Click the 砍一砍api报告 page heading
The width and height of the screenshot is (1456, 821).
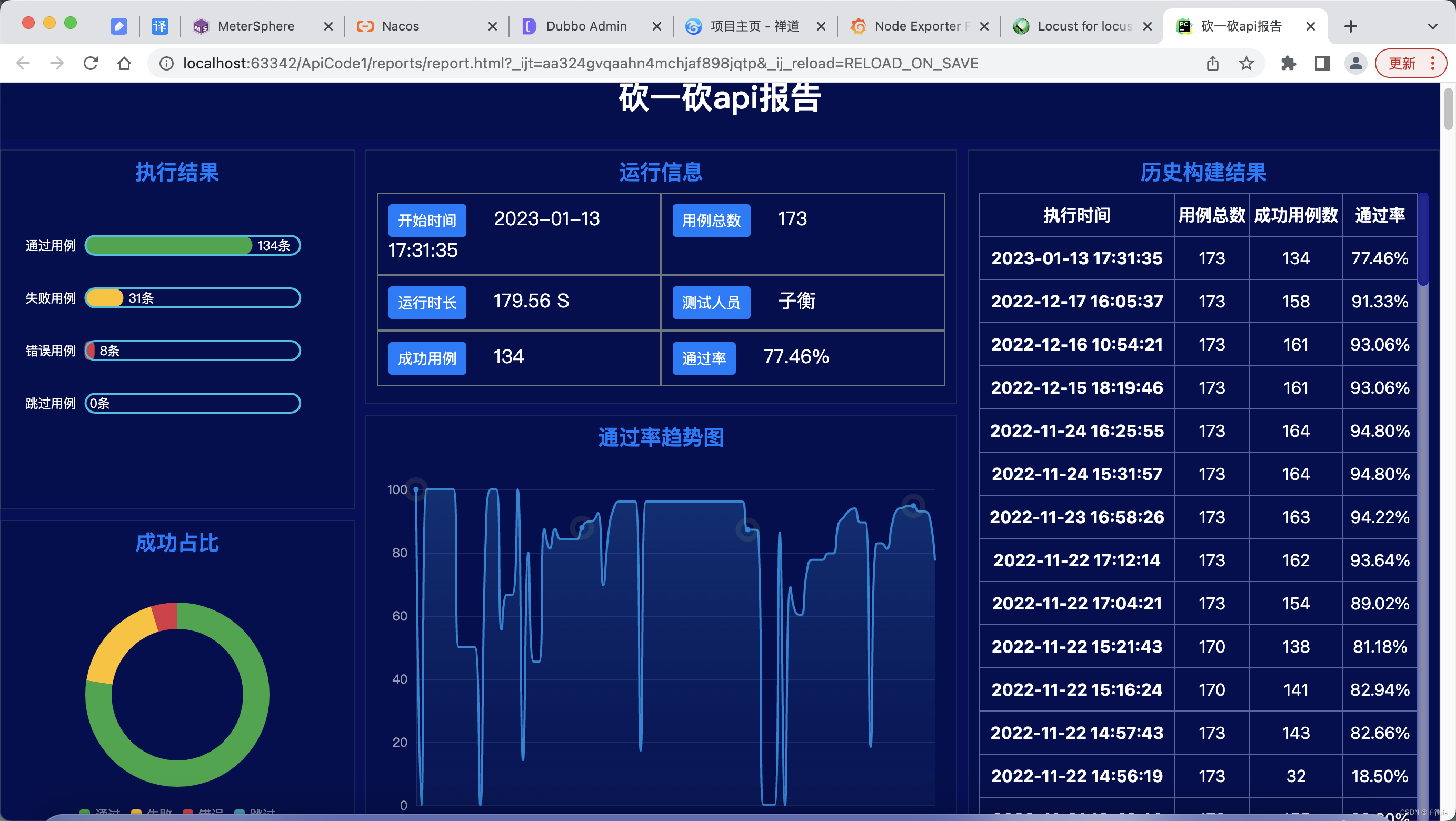tap(720, 97)
